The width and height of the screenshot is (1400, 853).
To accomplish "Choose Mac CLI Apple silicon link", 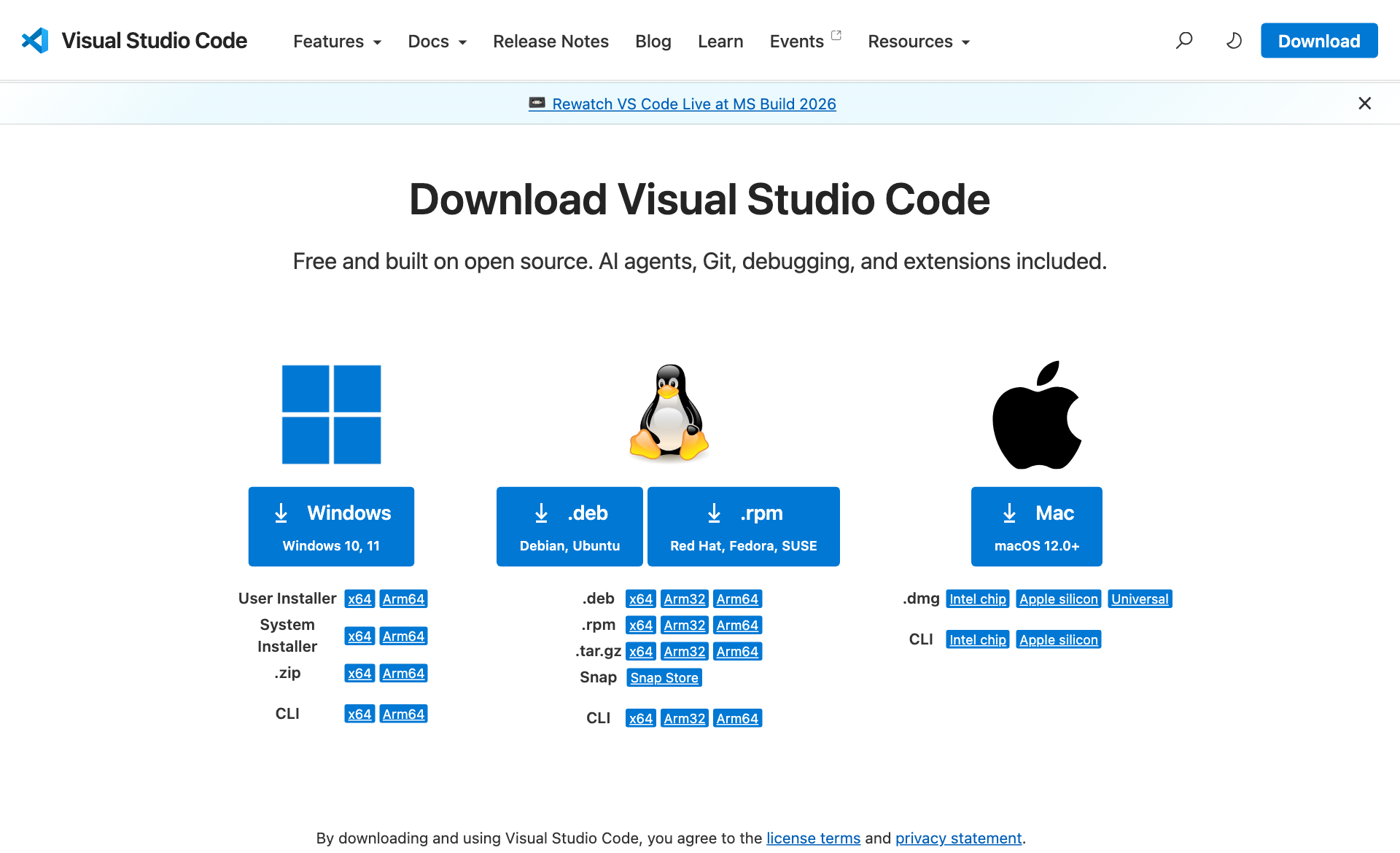I will [x=1059, y=639].
